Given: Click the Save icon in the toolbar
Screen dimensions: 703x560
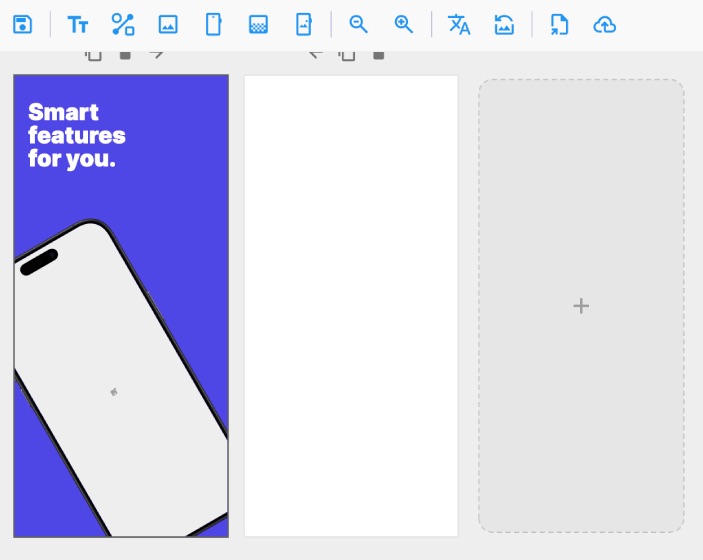Looking at the screenshot, I should point(22,24).
